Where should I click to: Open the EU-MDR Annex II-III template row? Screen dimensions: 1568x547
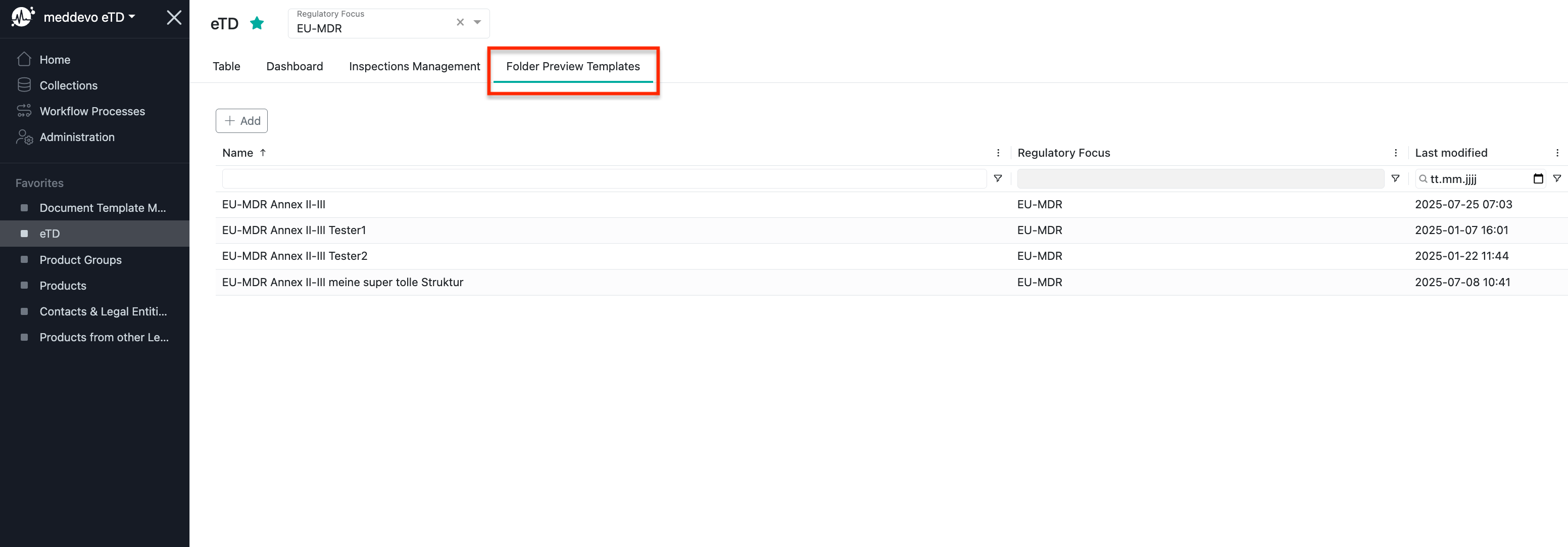[891, 204]
